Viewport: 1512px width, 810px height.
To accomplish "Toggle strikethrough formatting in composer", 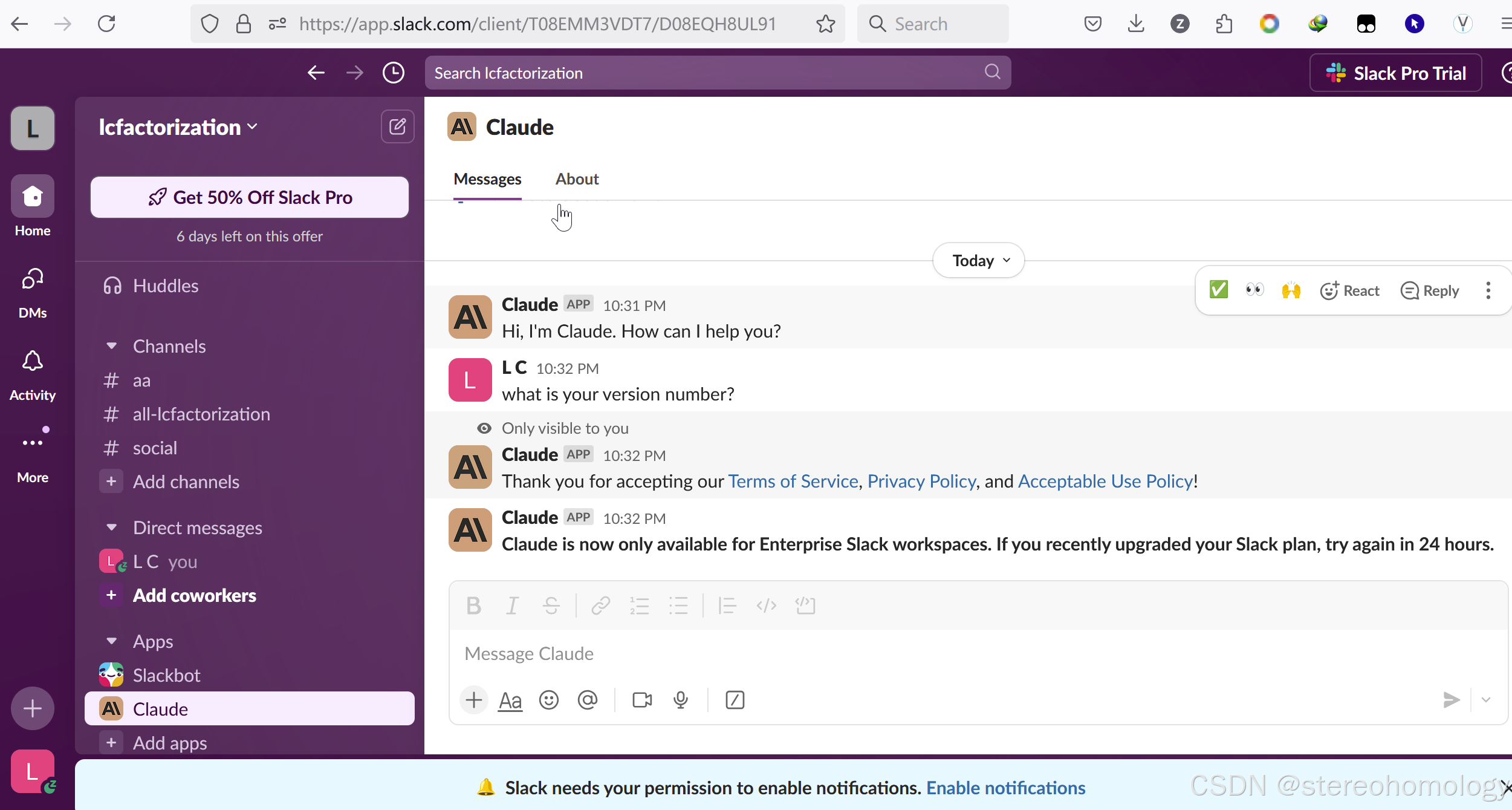I will [551, 605].
